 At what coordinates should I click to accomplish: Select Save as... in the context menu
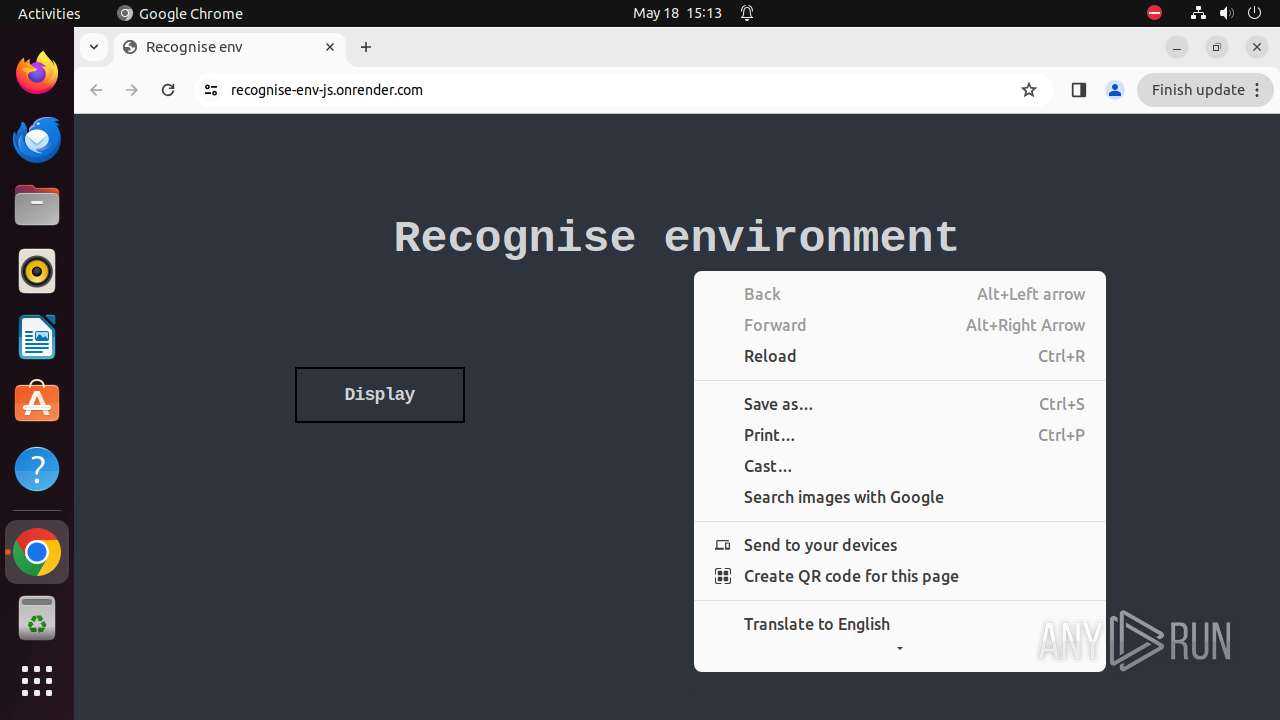[900, 404]
